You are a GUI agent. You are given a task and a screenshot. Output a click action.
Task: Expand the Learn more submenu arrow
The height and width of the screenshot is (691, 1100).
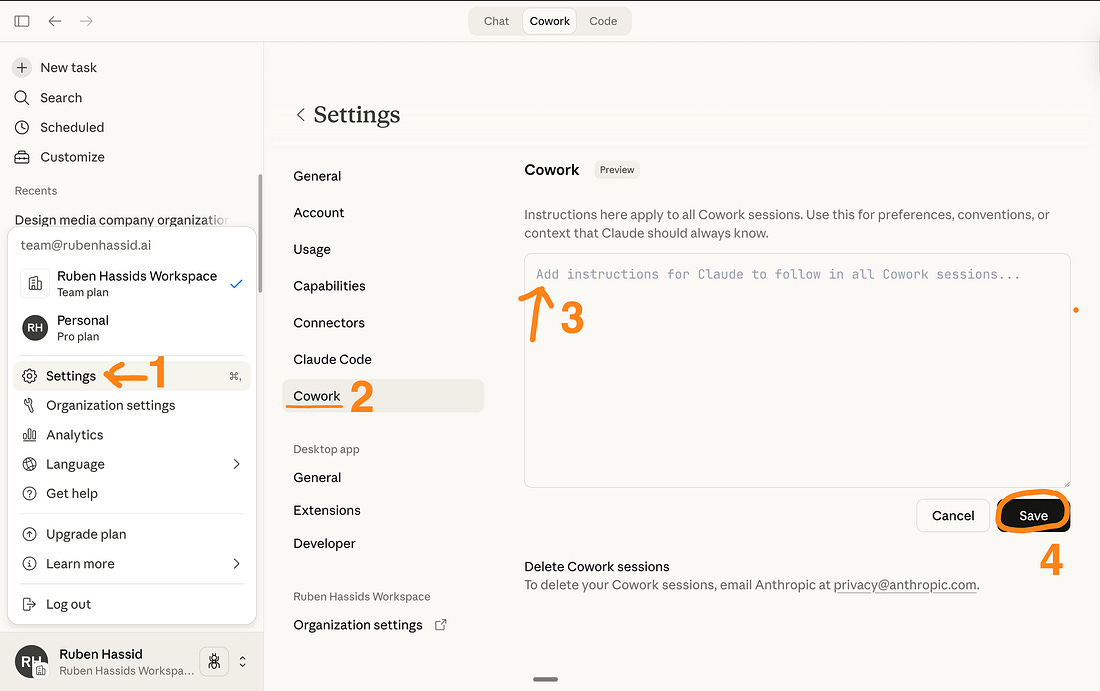236,564
